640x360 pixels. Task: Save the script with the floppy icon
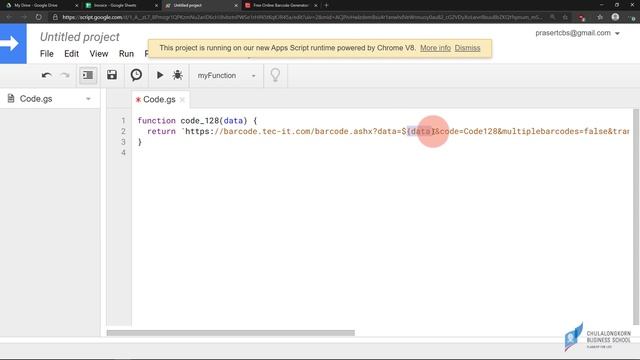tap(112, 75)
